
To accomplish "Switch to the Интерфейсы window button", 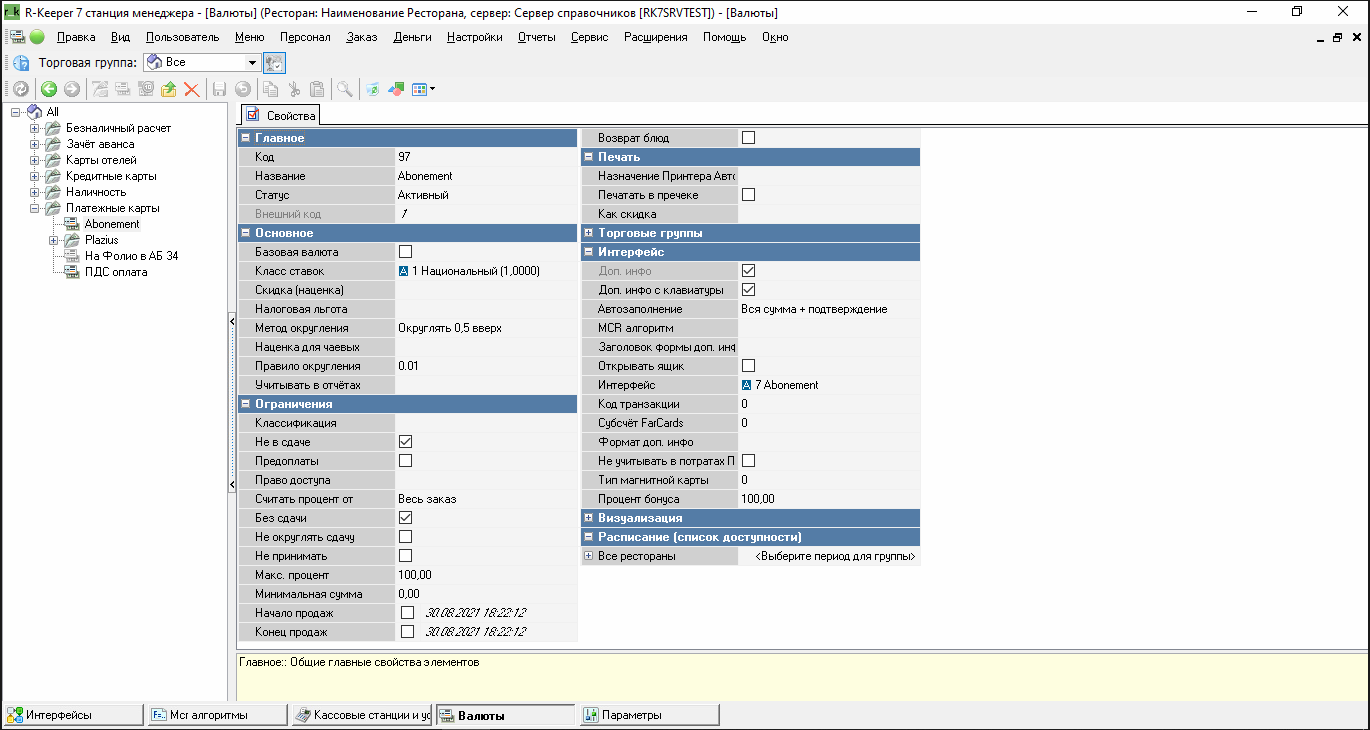I will tap(74, 715).
